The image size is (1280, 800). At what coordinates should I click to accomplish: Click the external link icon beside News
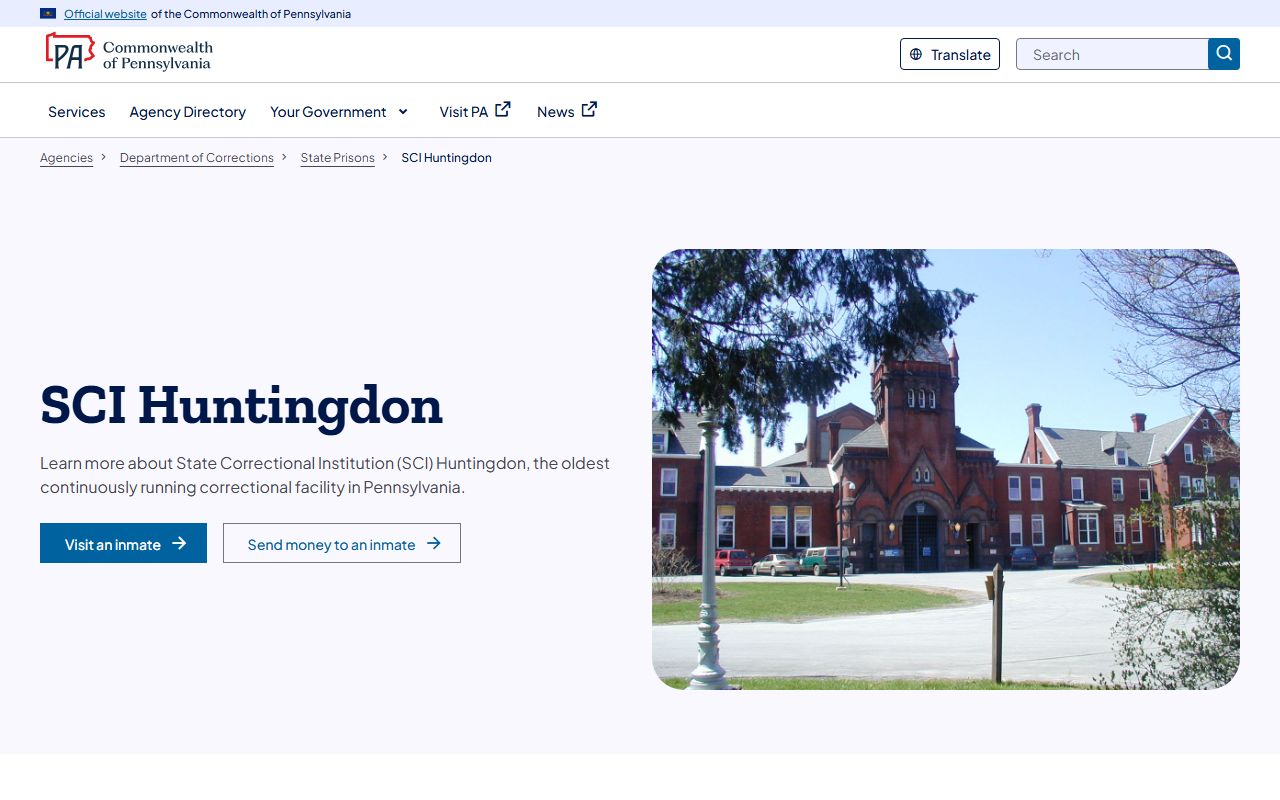(590, 110)
